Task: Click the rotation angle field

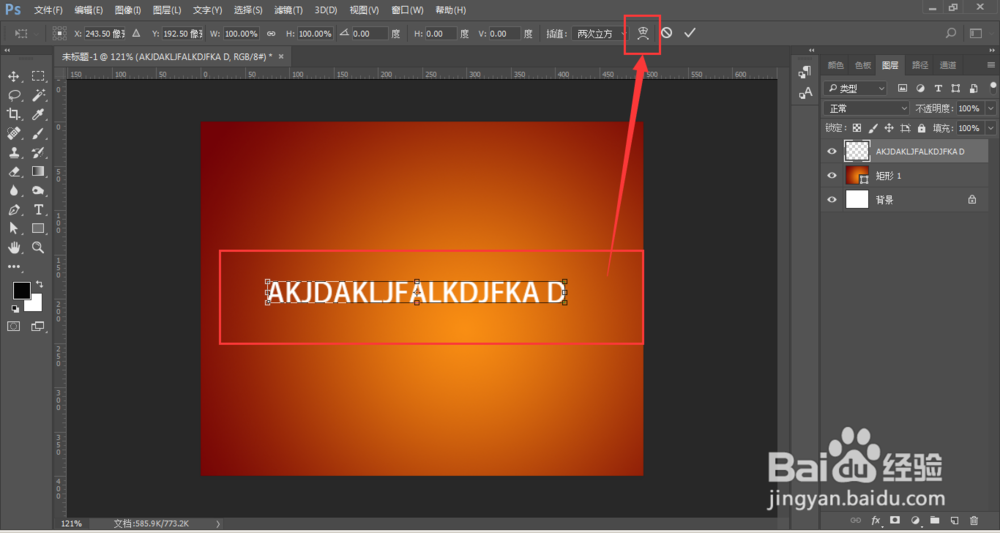Action: click(x=369, y=33)
